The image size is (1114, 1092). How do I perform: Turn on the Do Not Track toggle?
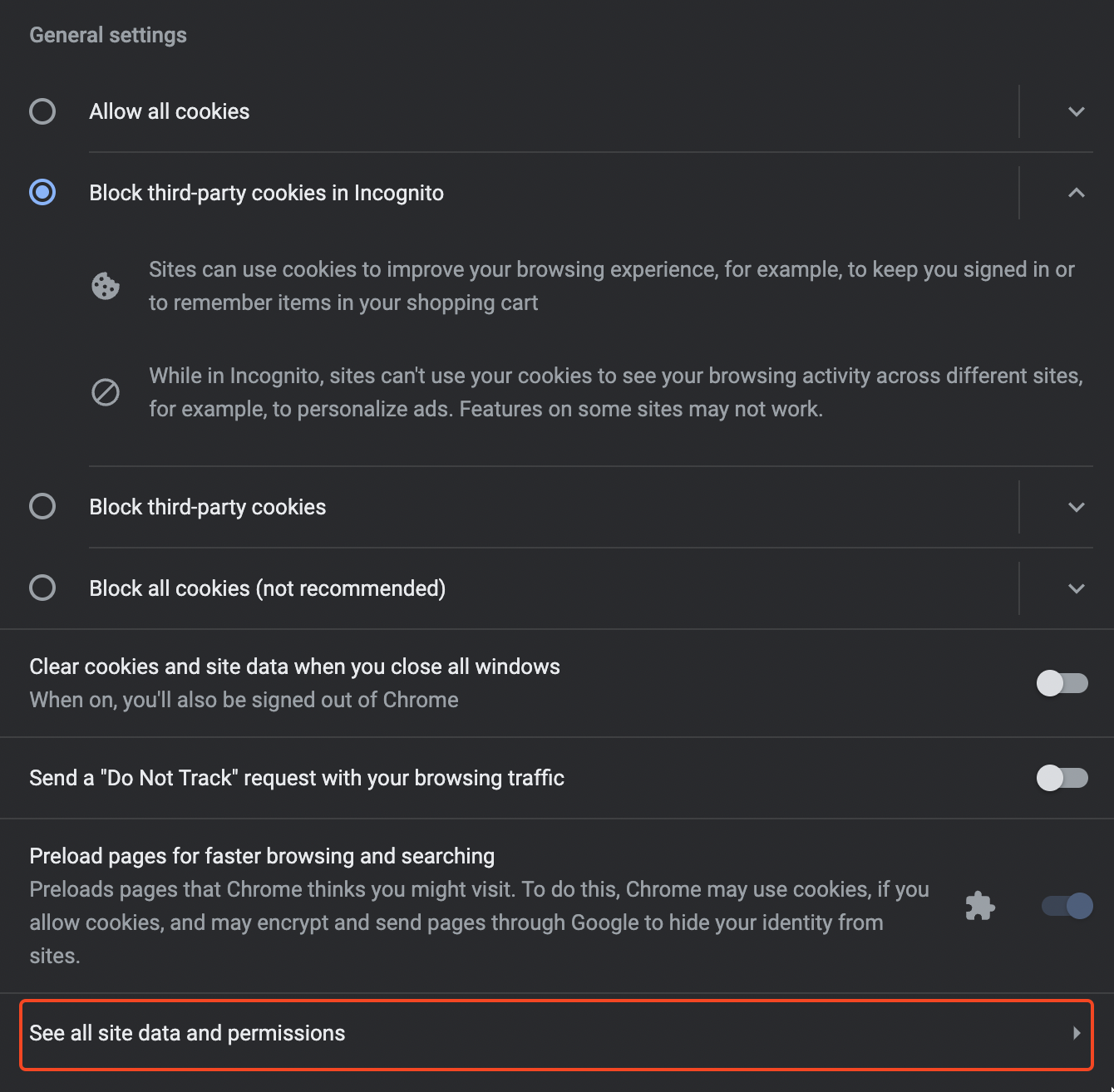point(1062,778)
